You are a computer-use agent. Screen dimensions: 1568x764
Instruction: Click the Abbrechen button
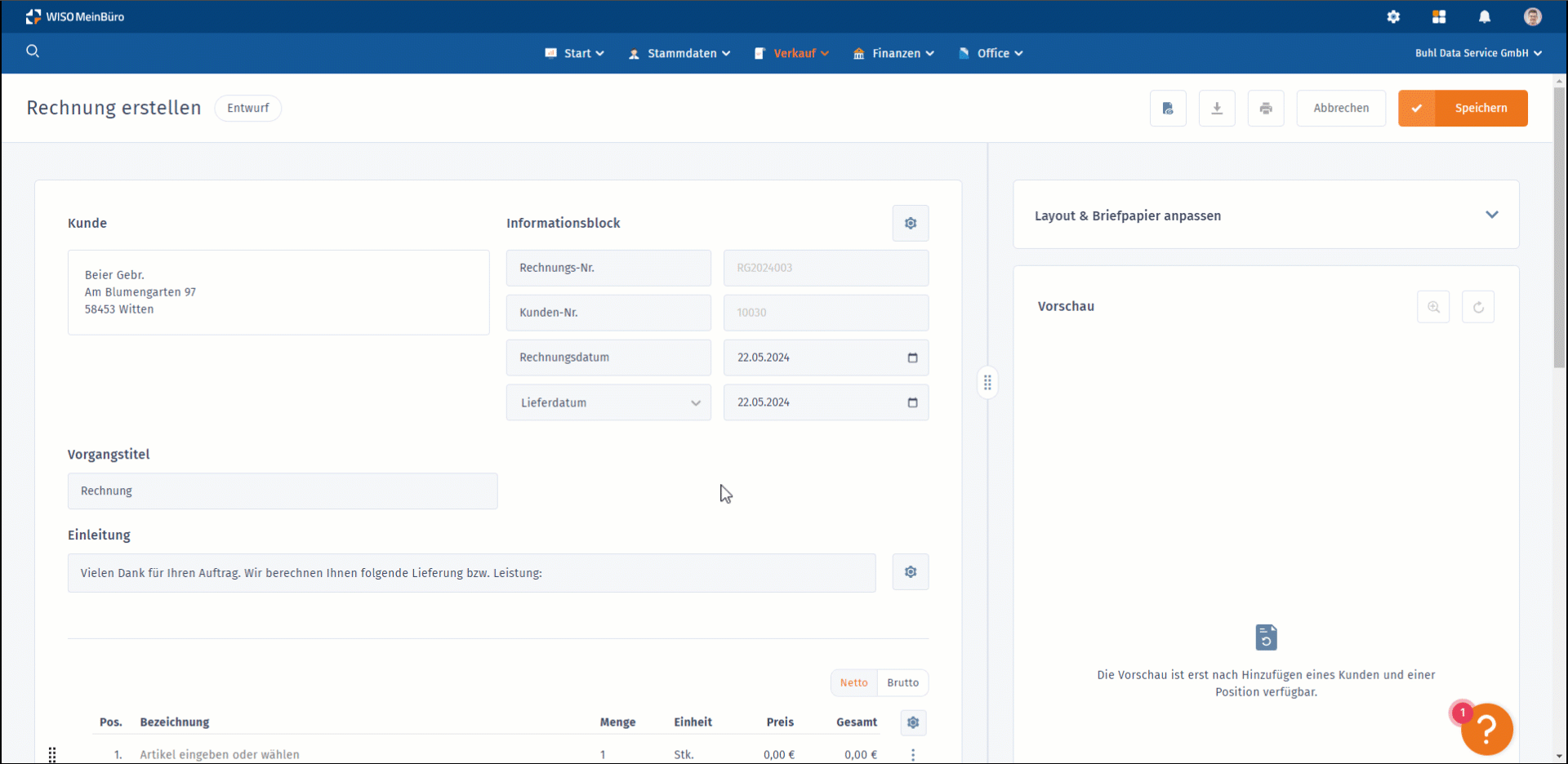[1341, 109]
